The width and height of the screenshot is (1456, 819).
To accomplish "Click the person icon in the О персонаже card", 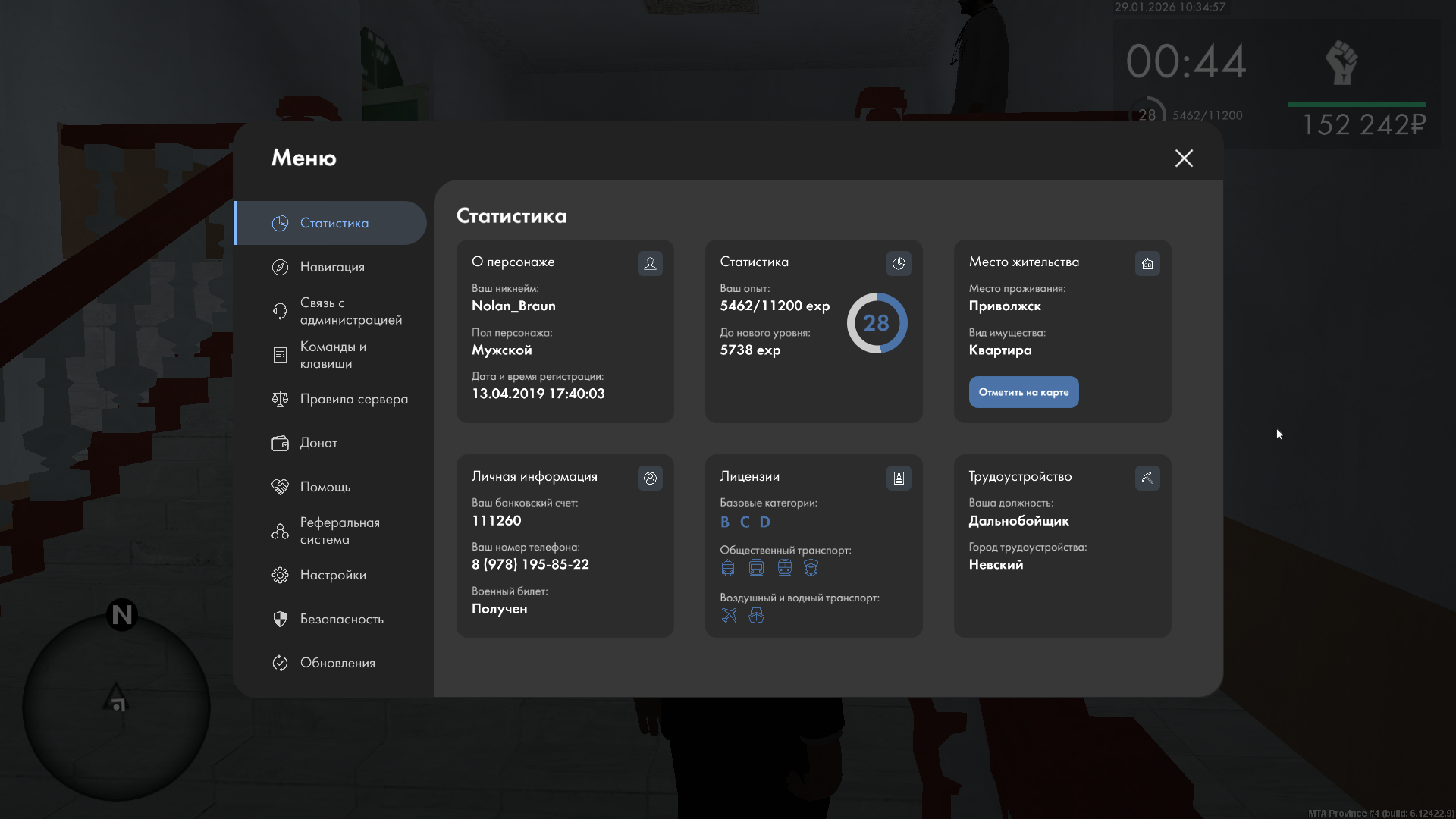I will (x=650, y=263).
